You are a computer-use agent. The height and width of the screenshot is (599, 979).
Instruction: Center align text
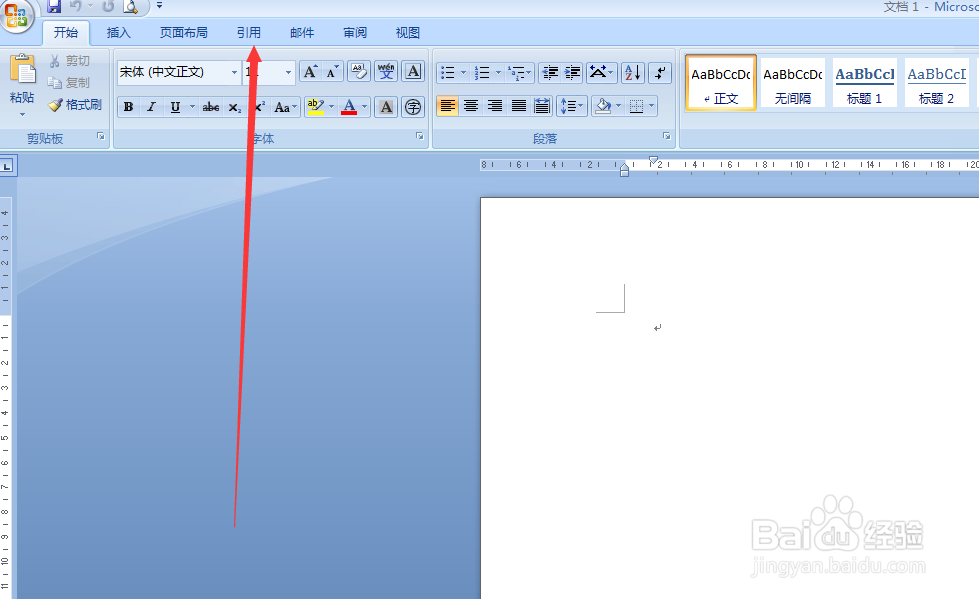point(471,106)
